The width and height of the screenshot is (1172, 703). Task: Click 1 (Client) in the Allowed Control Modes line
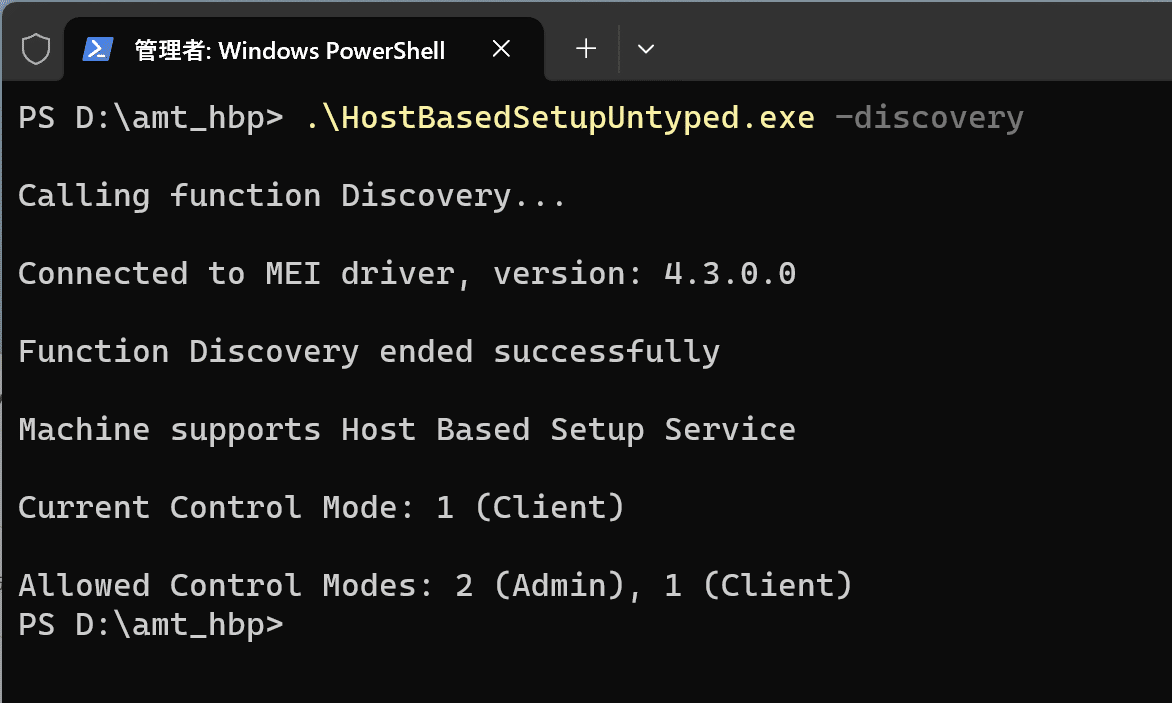click(x=758, y=586)
